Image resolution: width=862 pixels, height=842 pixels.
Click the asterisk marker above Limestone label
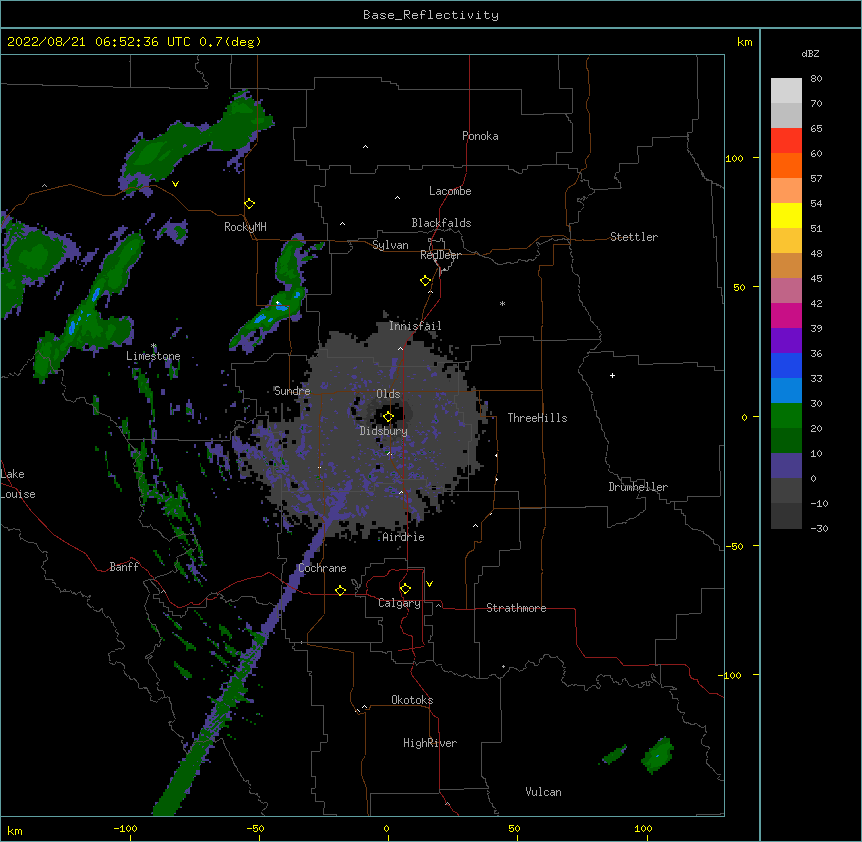[154, 346]
